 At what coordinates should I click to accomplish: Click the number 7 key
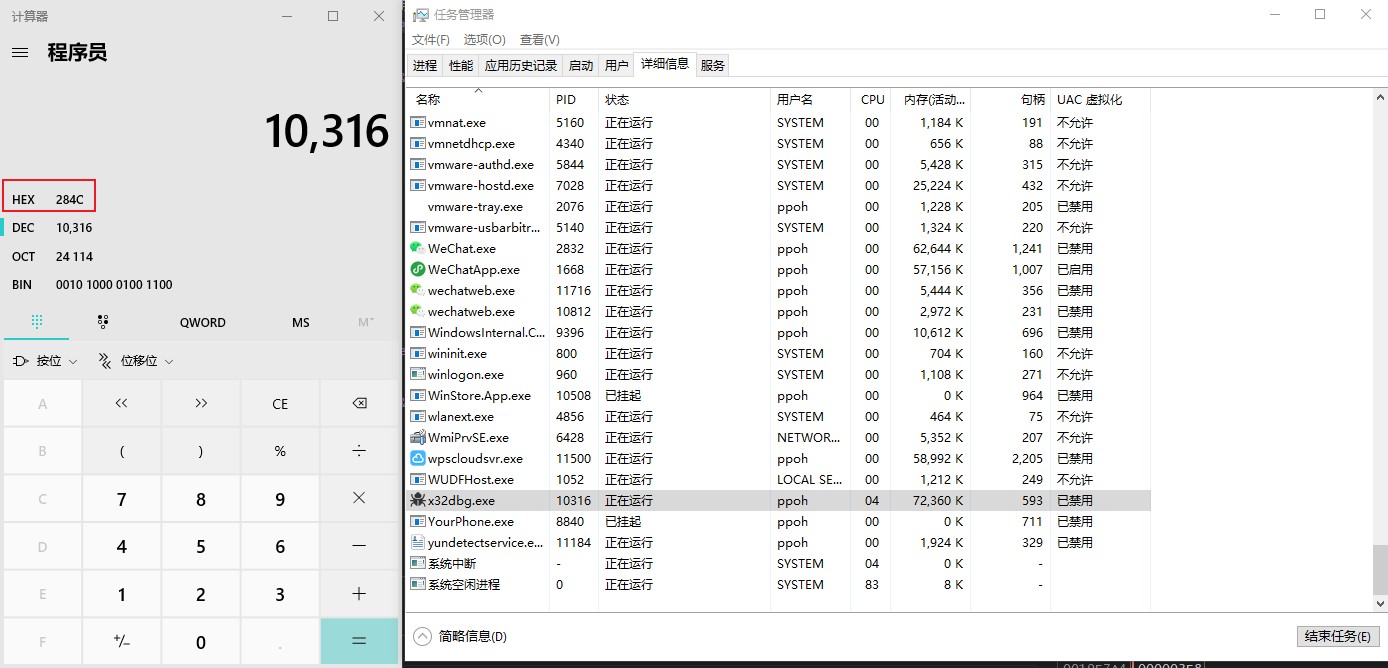(121, 498)
